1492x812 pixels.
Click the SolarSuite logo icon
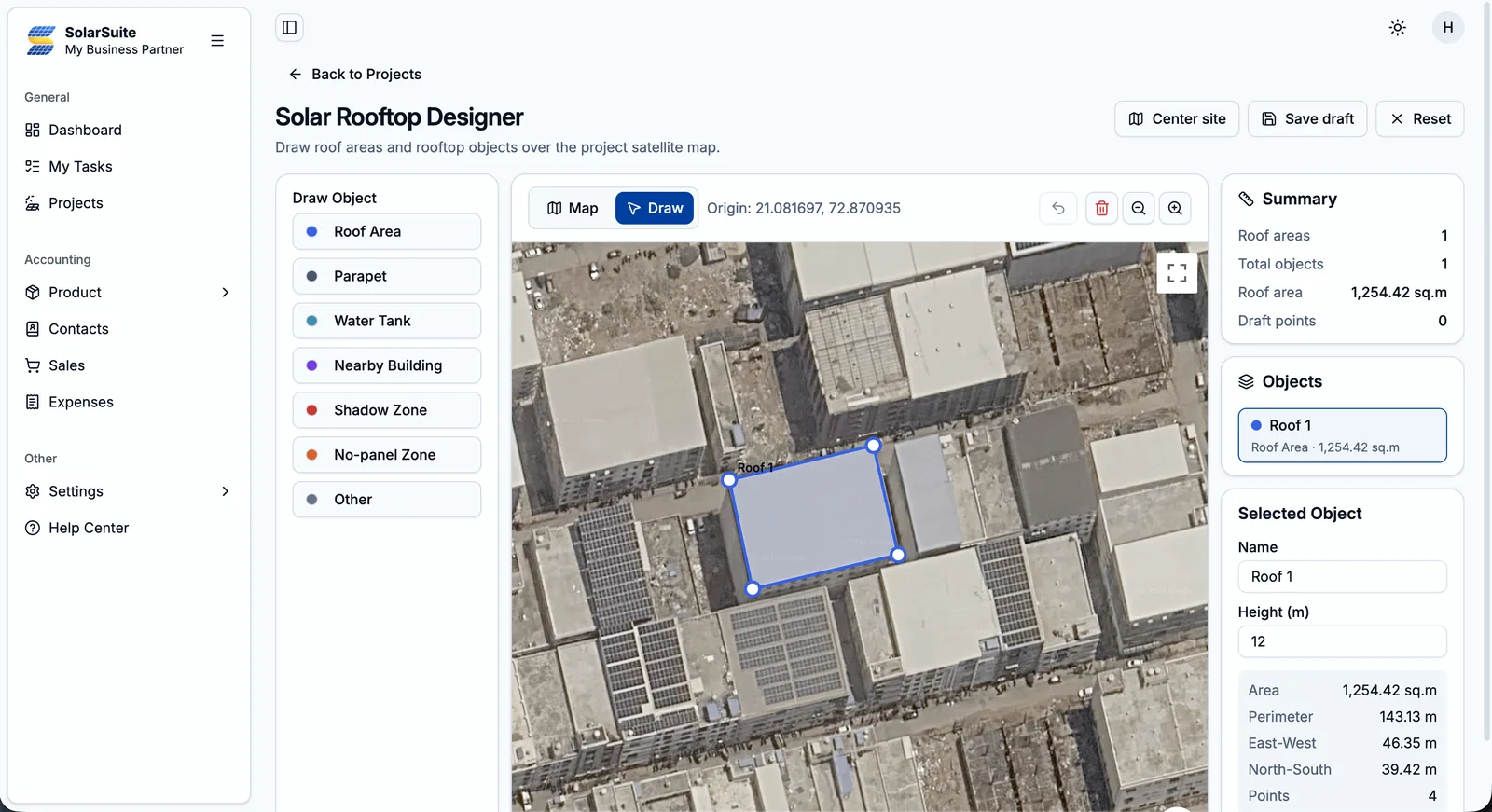pos(41,40)
